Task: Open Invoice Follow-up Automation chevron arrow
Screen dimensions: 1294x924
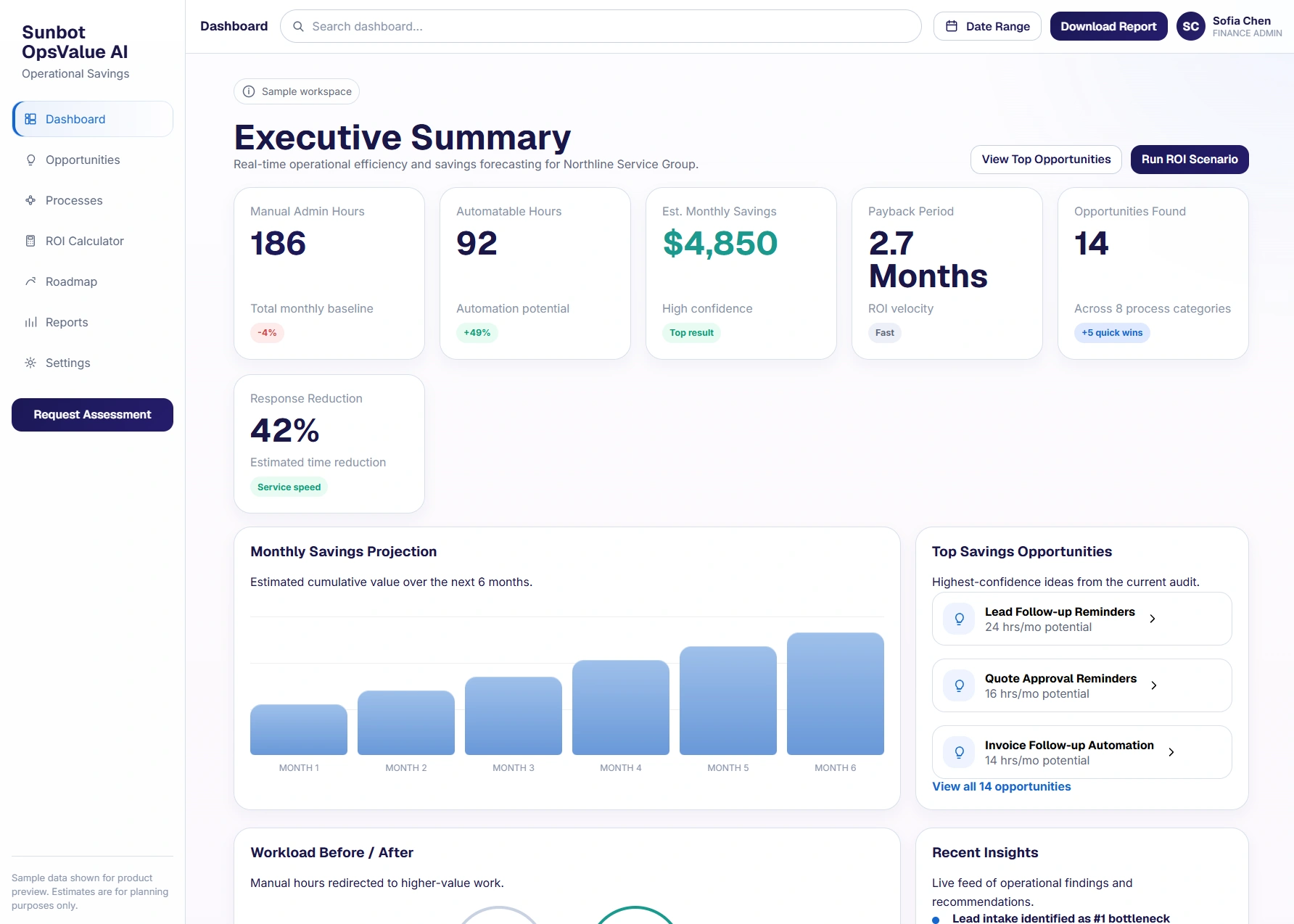Action: pos(1171,752)
